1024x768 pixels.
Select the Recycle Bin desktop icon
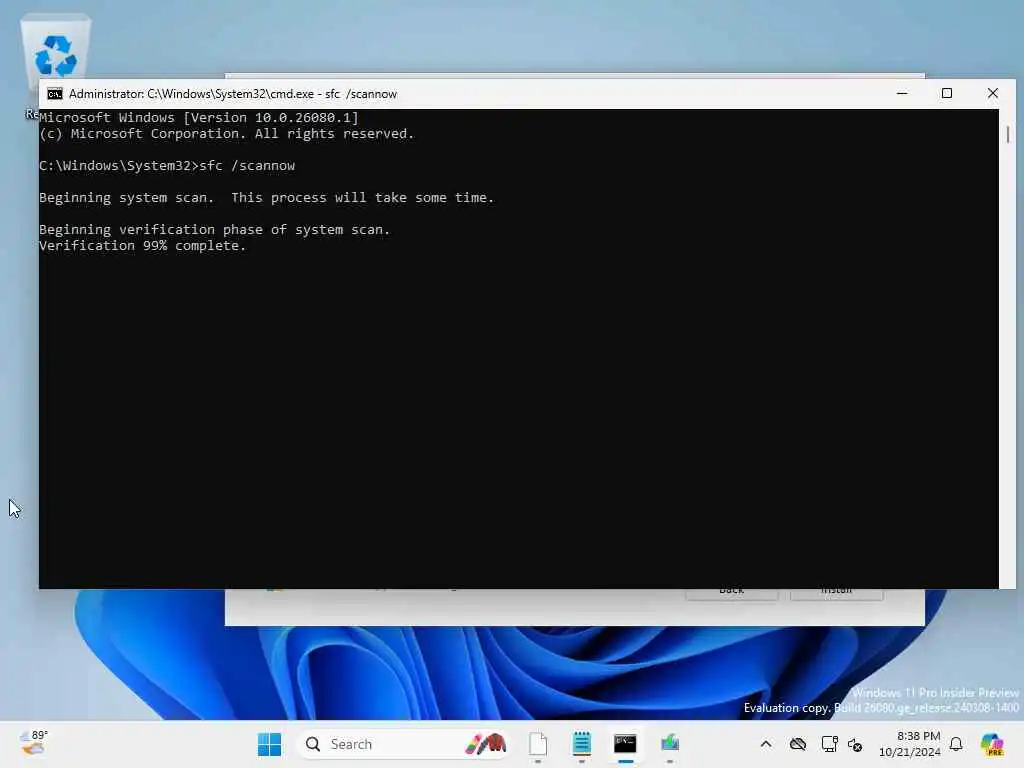pyautogui.click(x=56, y=65)
